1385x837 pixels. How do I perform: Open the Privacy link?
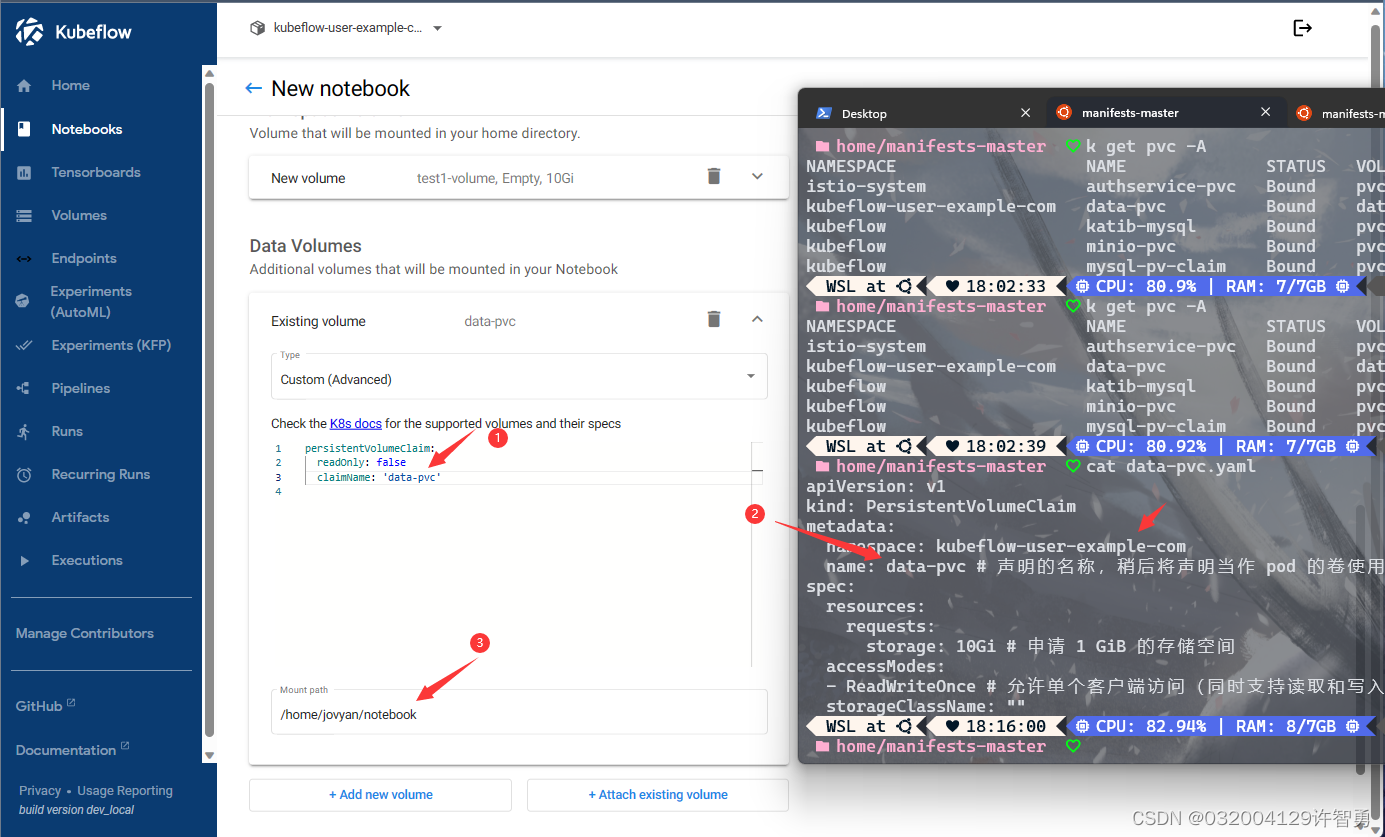coord(40,791)
